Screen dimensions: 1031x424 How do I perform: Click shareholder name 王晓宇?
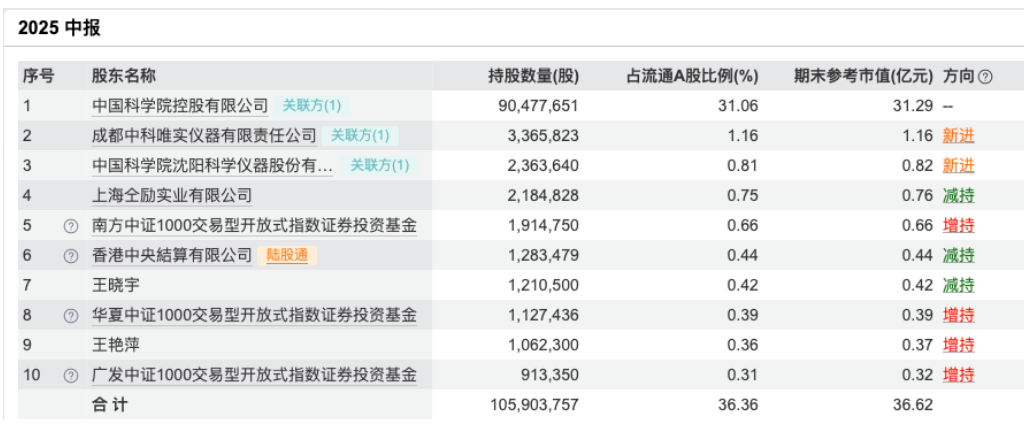[x=116, y=285]
